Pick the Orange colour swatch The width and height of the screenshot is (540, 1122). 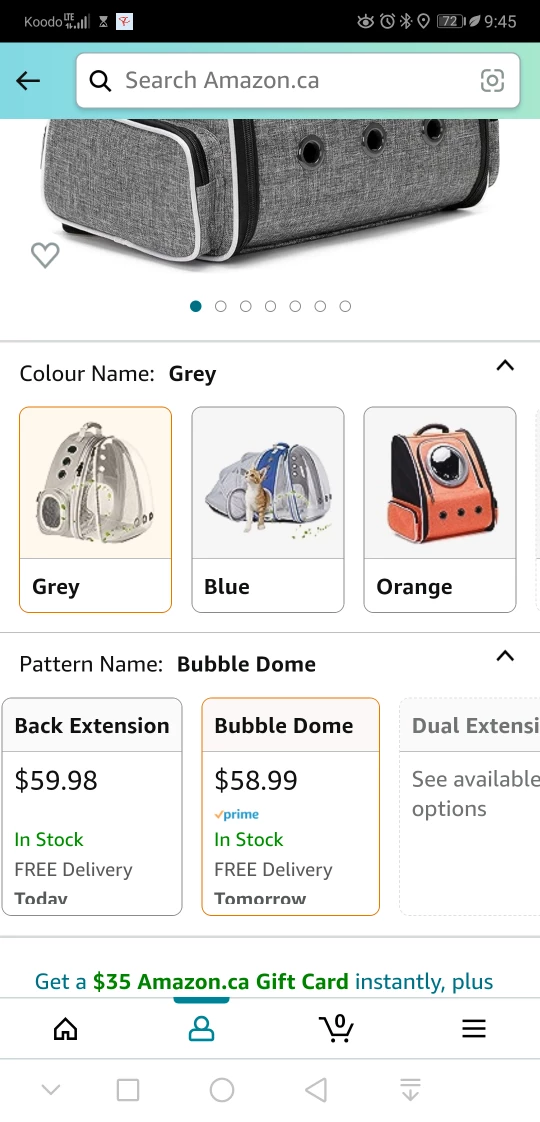440,509
